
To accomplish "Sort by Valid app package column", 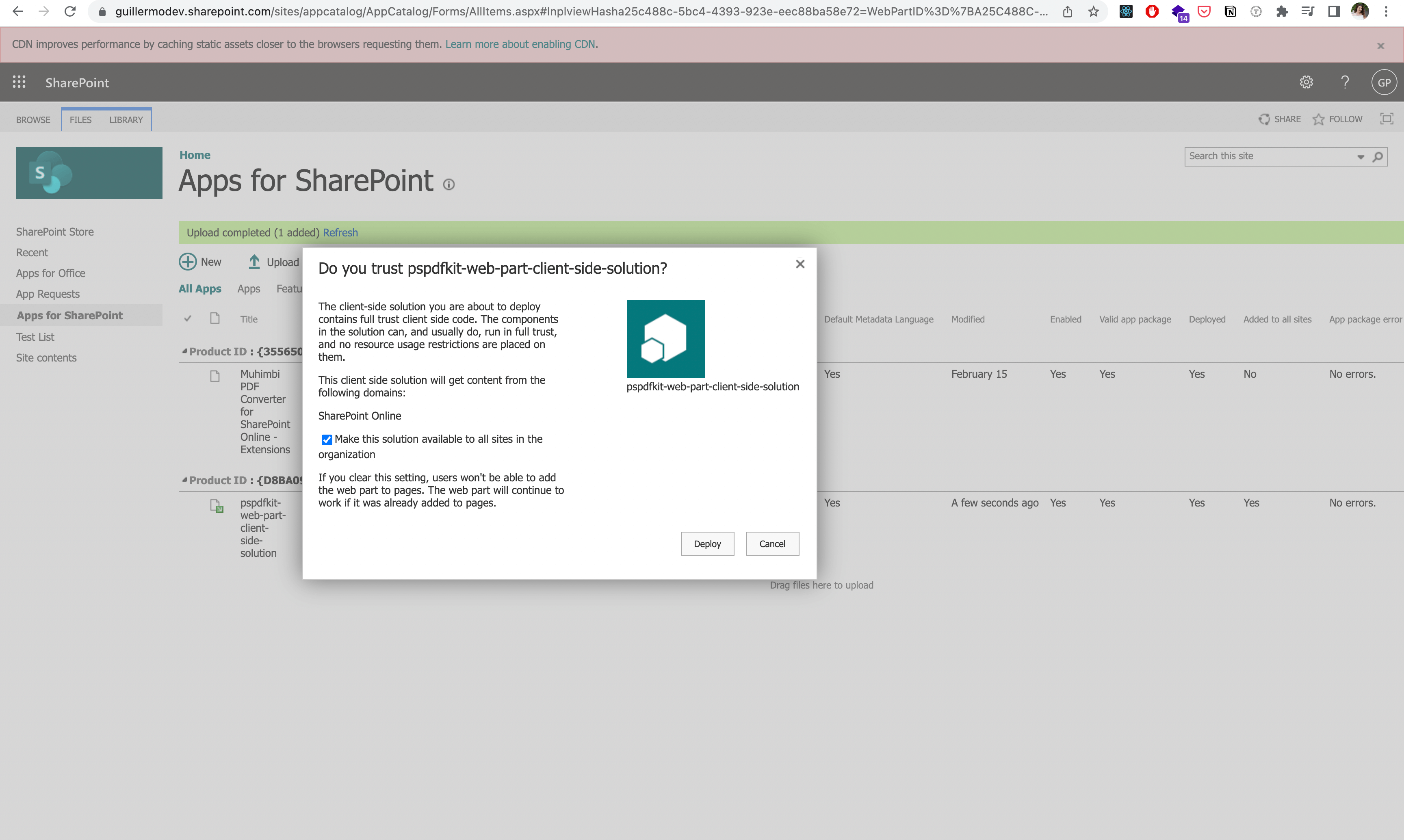I will 1135,319.
